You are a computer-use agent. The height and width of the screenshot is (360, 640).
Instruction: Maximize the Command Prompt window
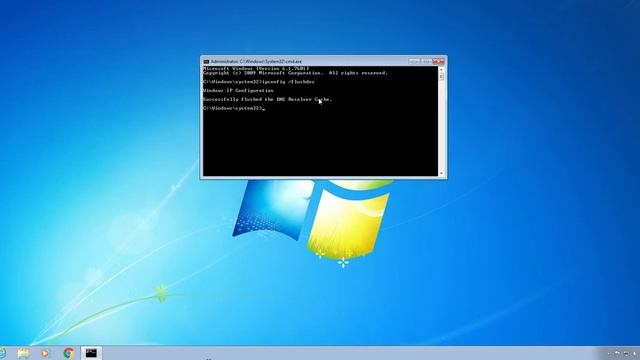426,61
